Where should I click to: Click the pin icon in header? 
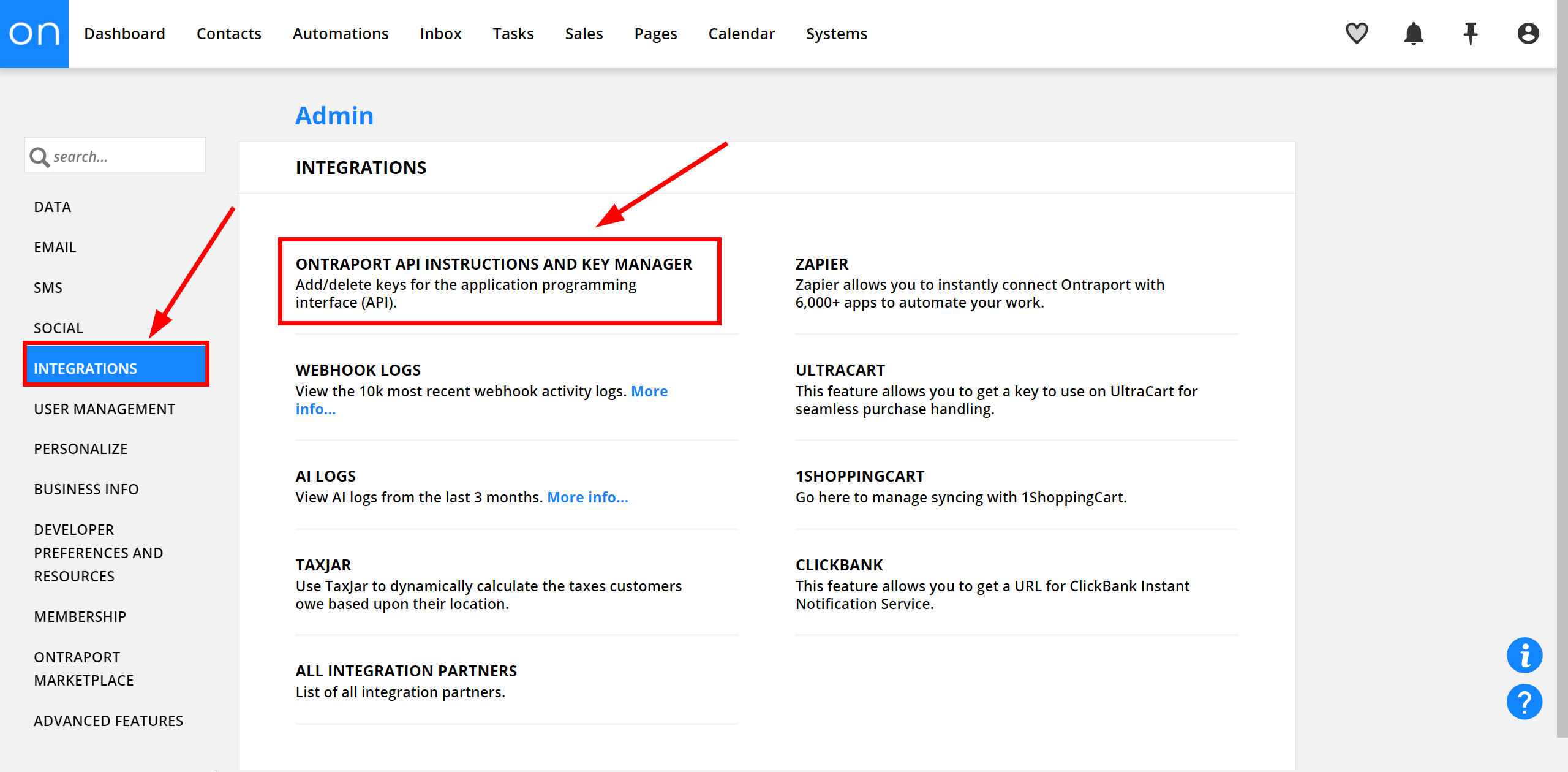(1471, 34)
